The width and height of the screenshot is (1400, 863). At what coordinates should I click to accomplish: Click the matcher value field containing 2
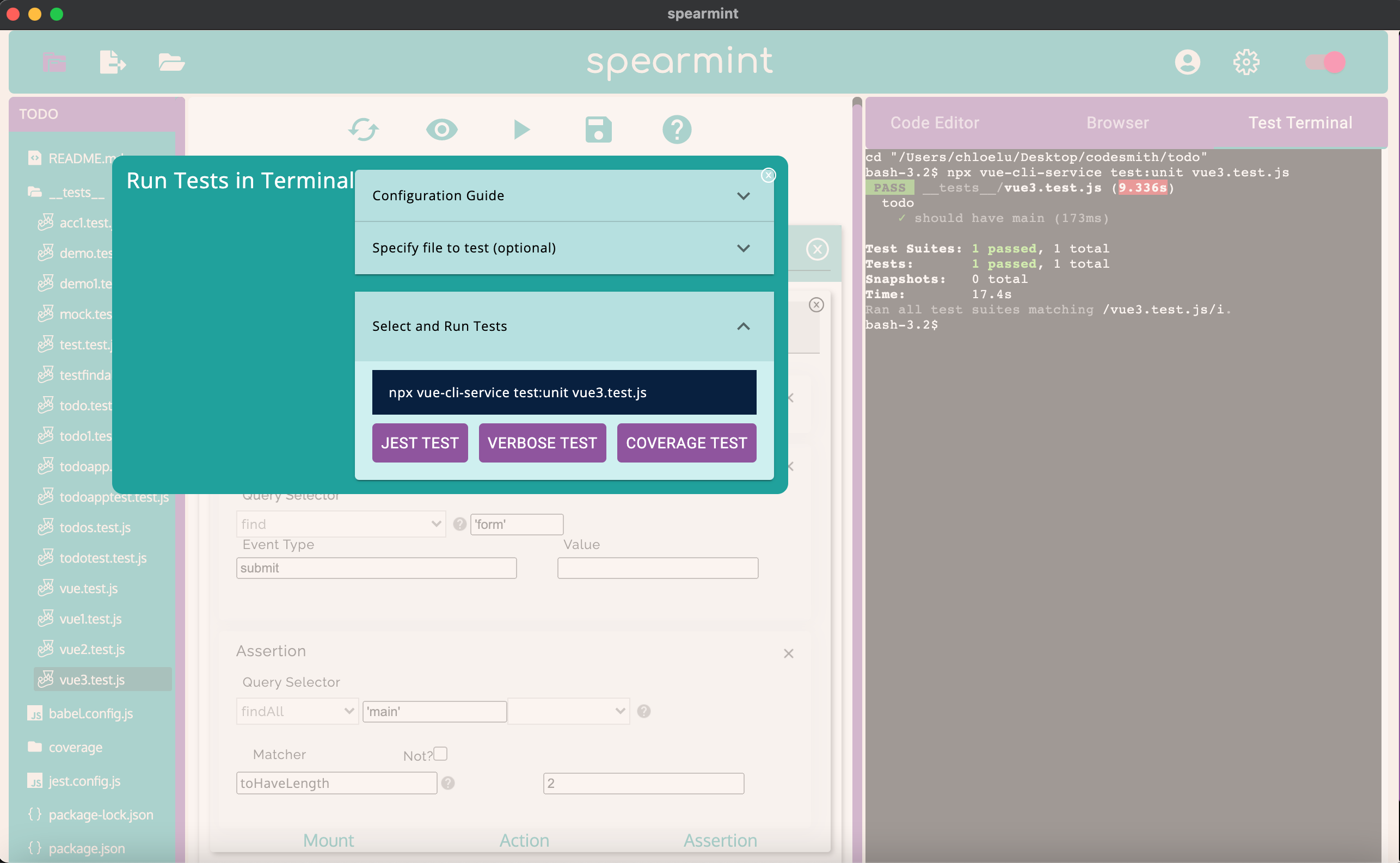643,783
